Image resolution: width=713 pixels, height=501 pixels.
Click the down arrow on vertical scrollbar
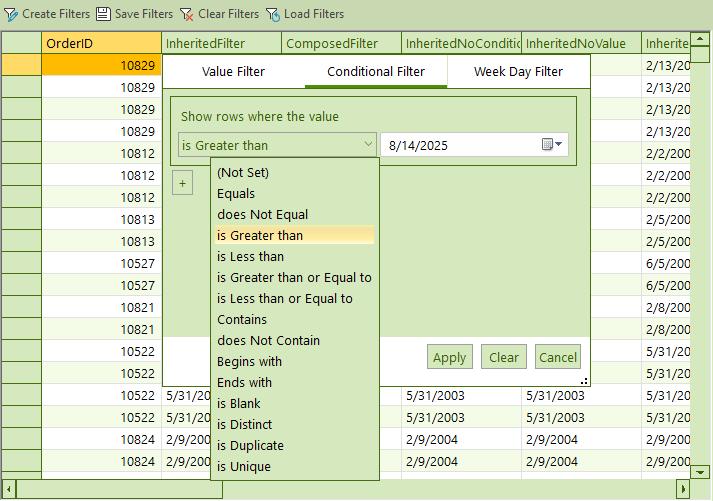click(x=704, y=471)
